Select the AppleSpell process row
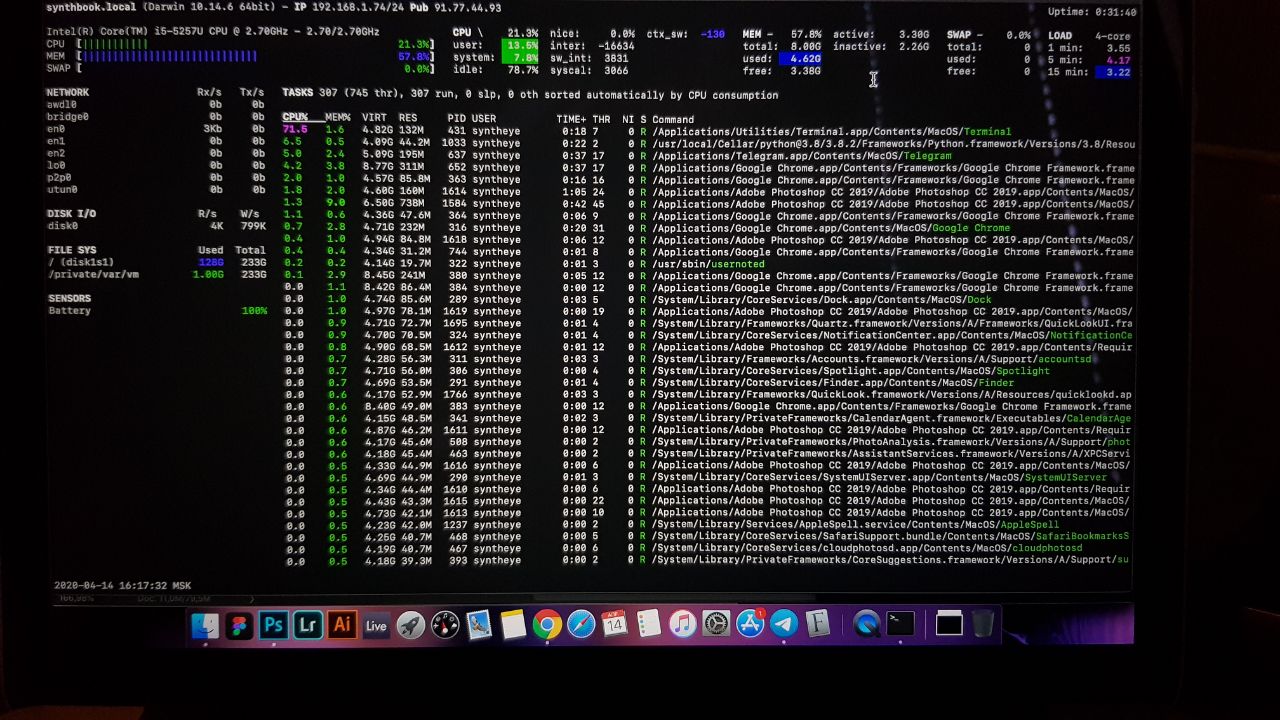The height and width of the screenshot is (720, 1280). (x=708, y=525)
